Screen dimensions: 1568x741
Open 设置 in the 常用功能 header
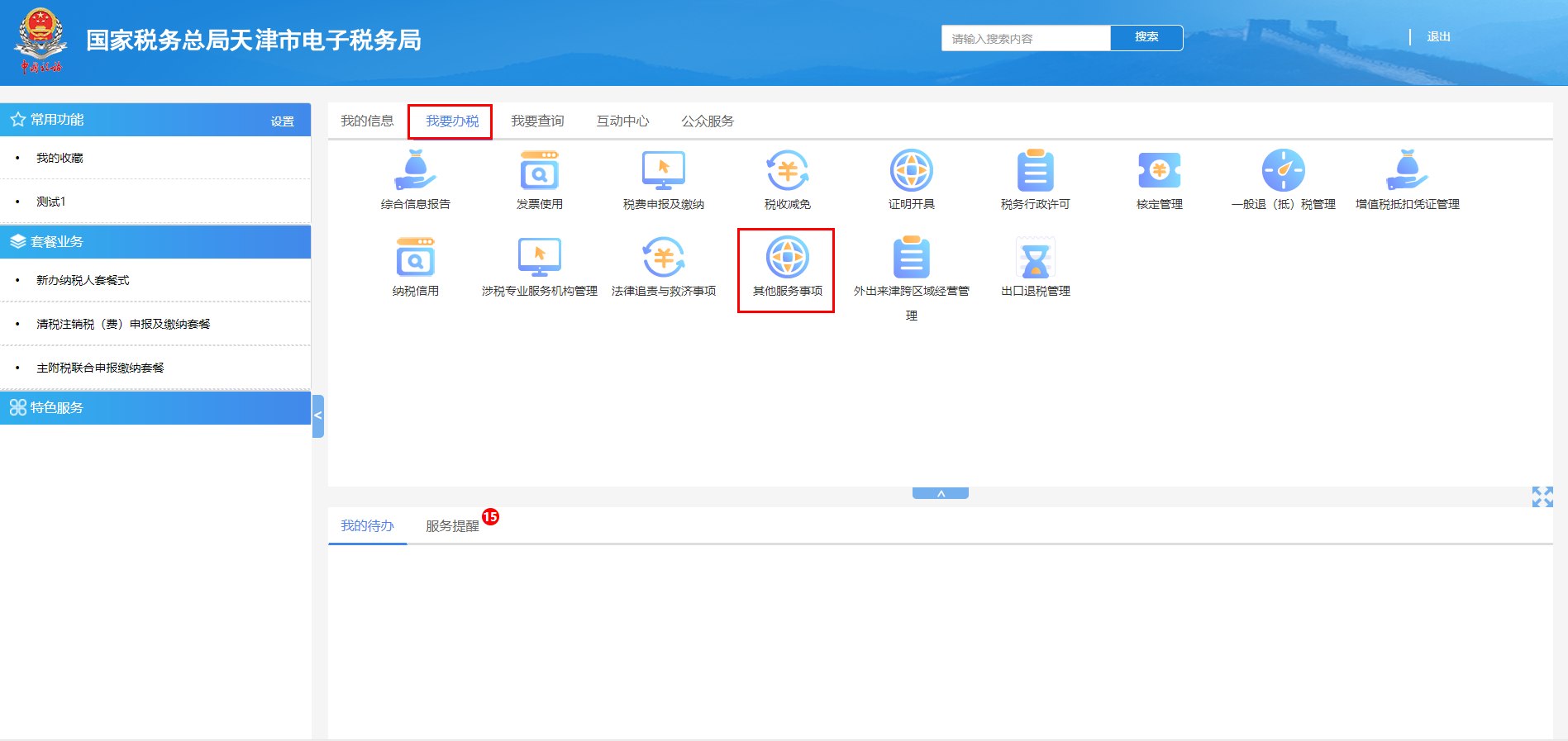click(x=282, y=121)
